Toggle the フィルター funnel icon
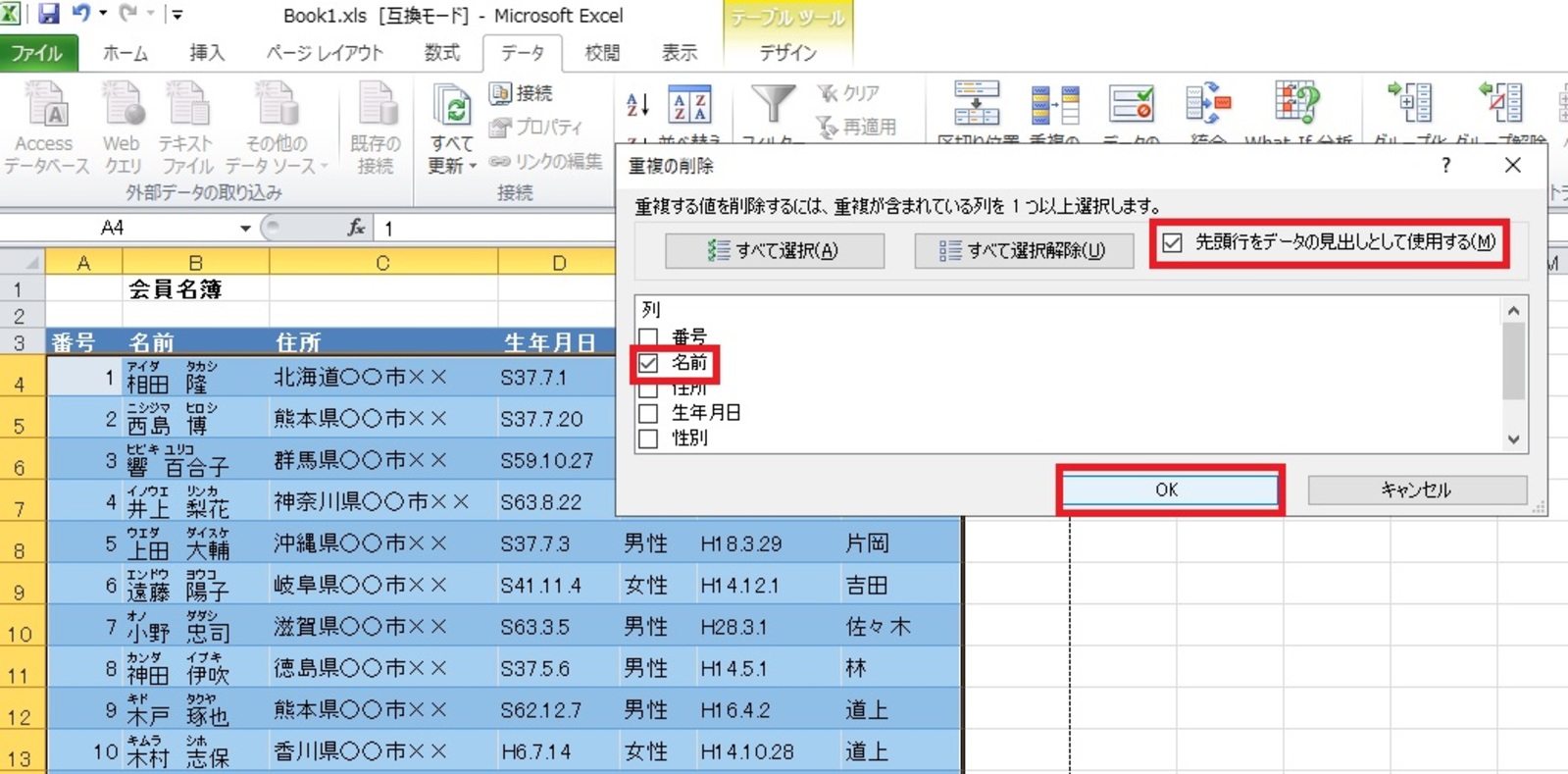This screenshot has width=1568, height=774. pyautogui.click(x=773, y=105)
